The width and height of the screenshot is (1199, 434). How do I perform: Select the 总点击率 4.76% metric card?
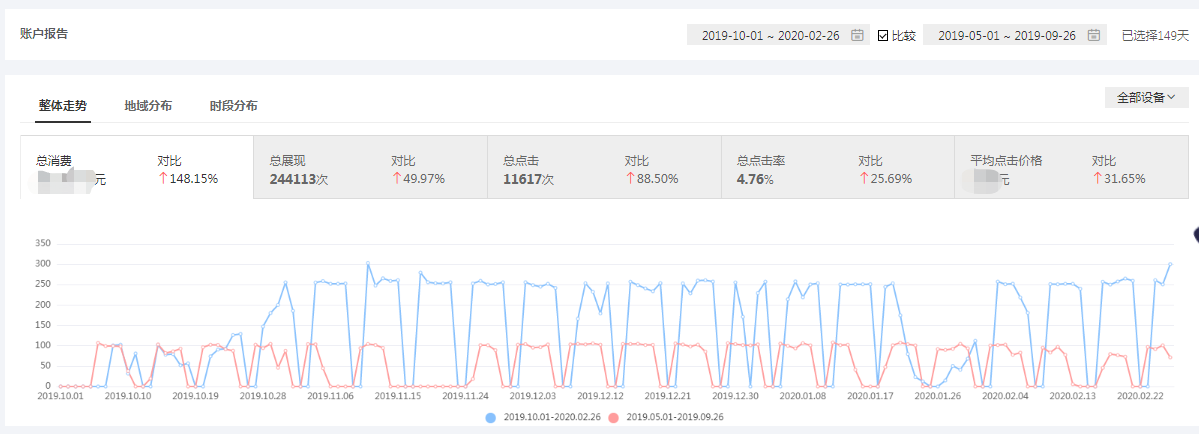point(837,170)
